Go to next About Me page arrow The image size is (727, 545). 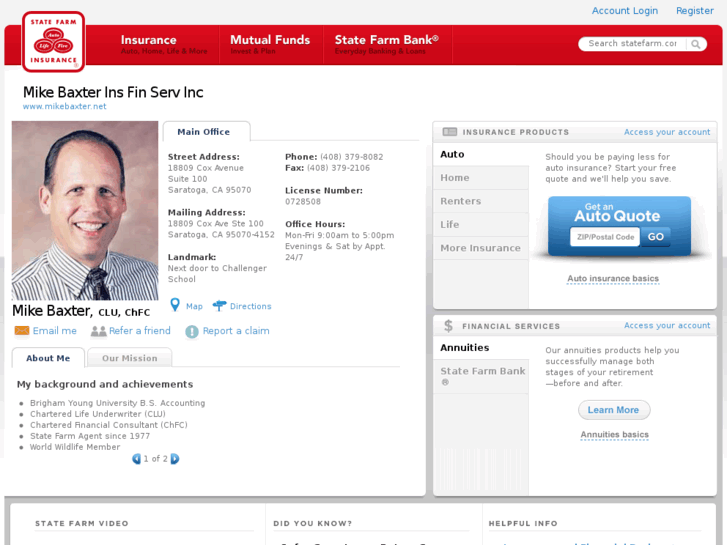(x=175, y=459)
